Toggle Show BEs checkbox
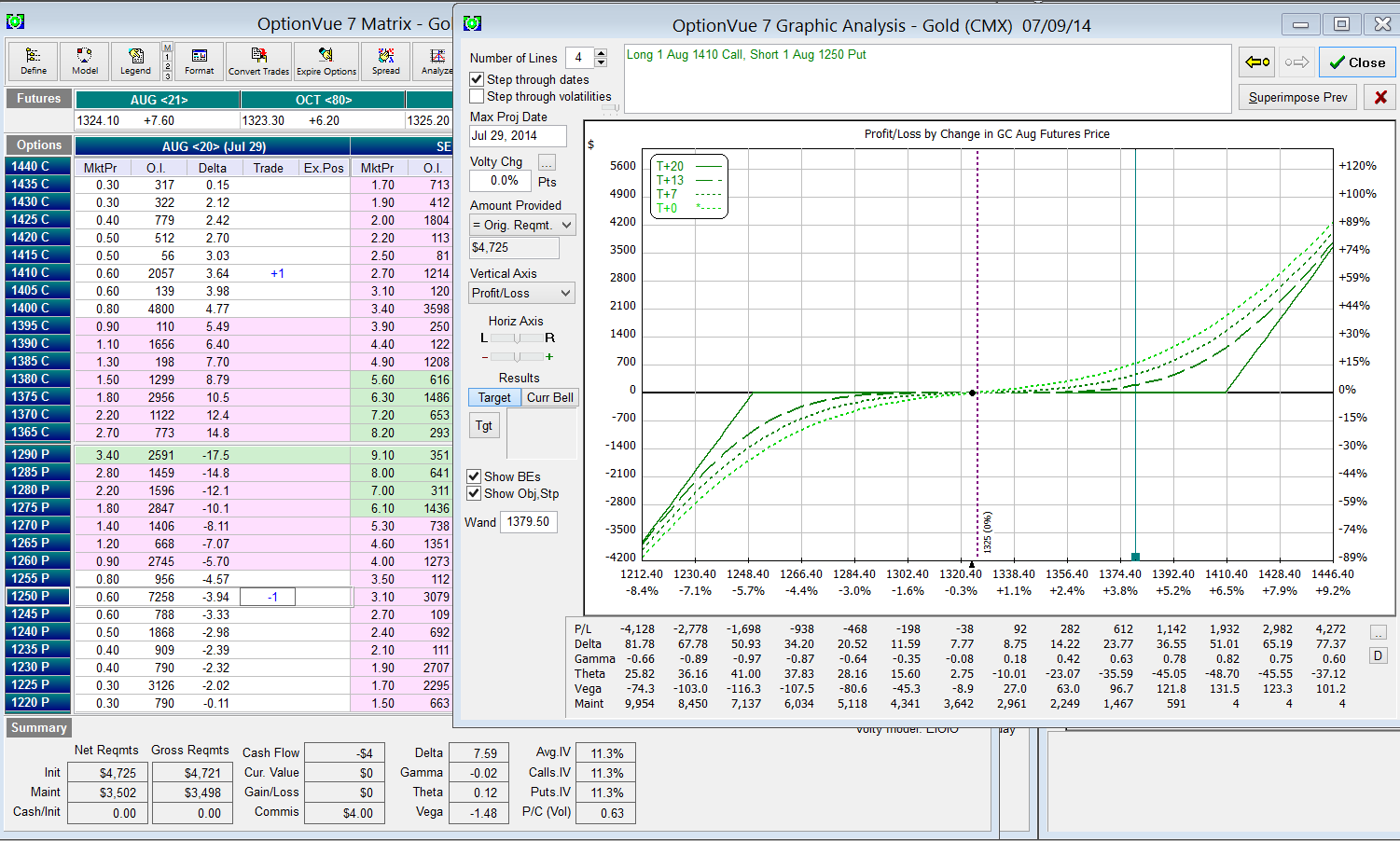This screenshot has height=841, width=1400. pyautogui.click(x=474, y=476)
